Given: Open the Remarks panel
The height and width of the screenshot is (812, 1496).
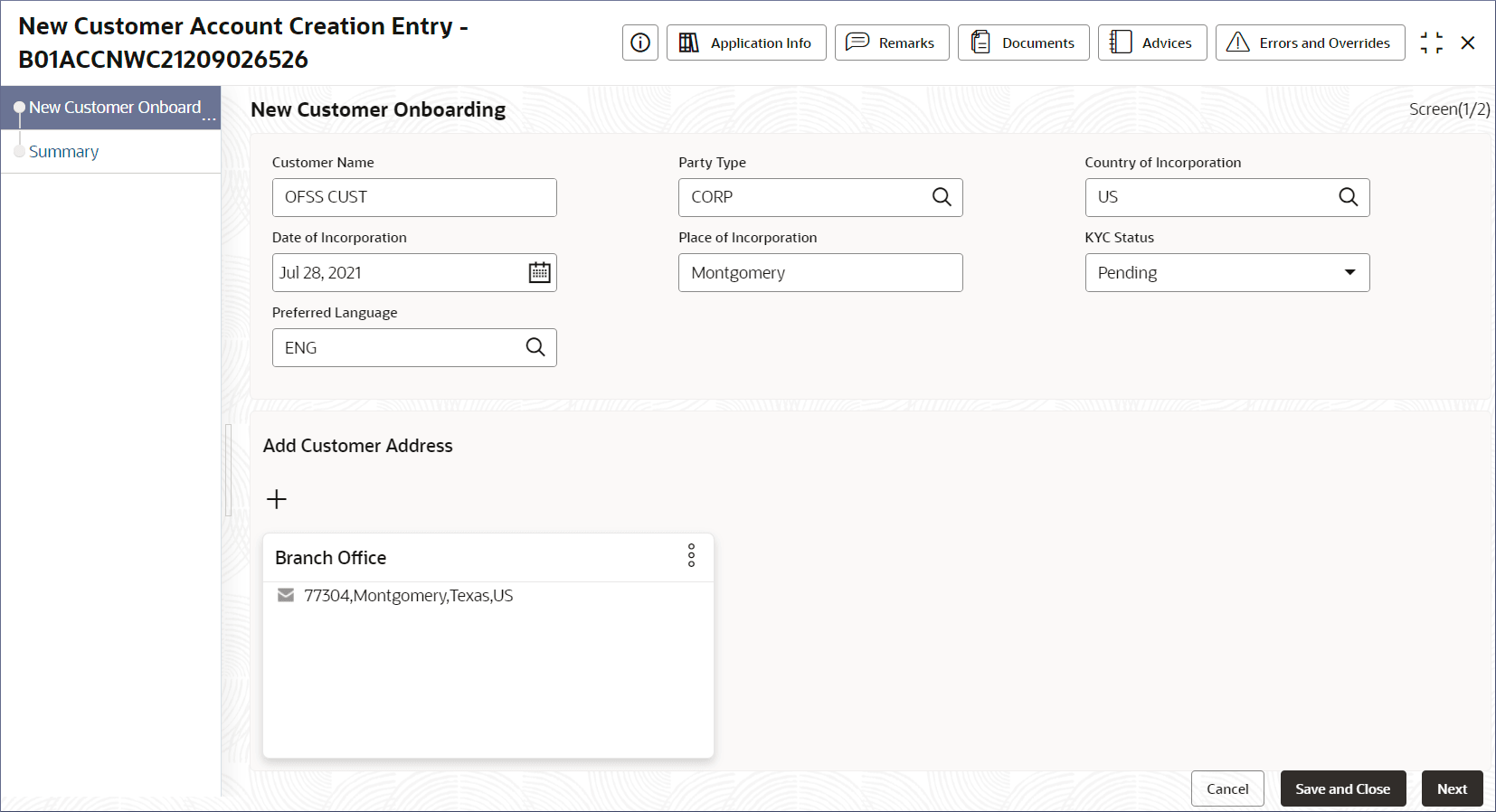Looking at the screenshot, I should pos(892,42).
